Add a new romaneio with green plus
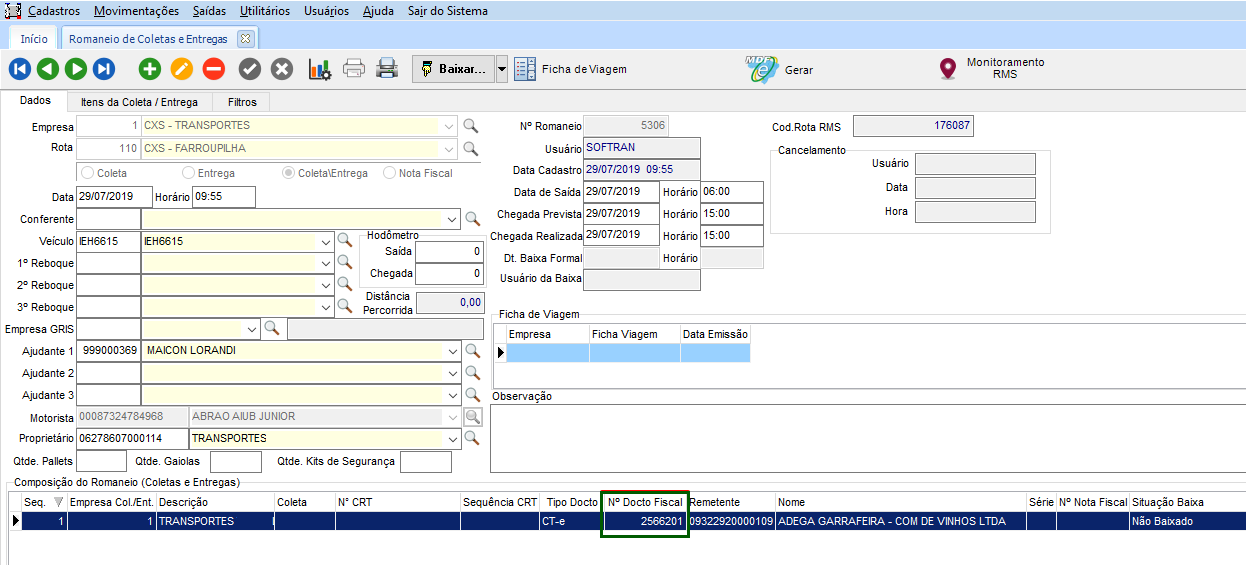This screenshot has height=565, width=1246. pos(150,69)
